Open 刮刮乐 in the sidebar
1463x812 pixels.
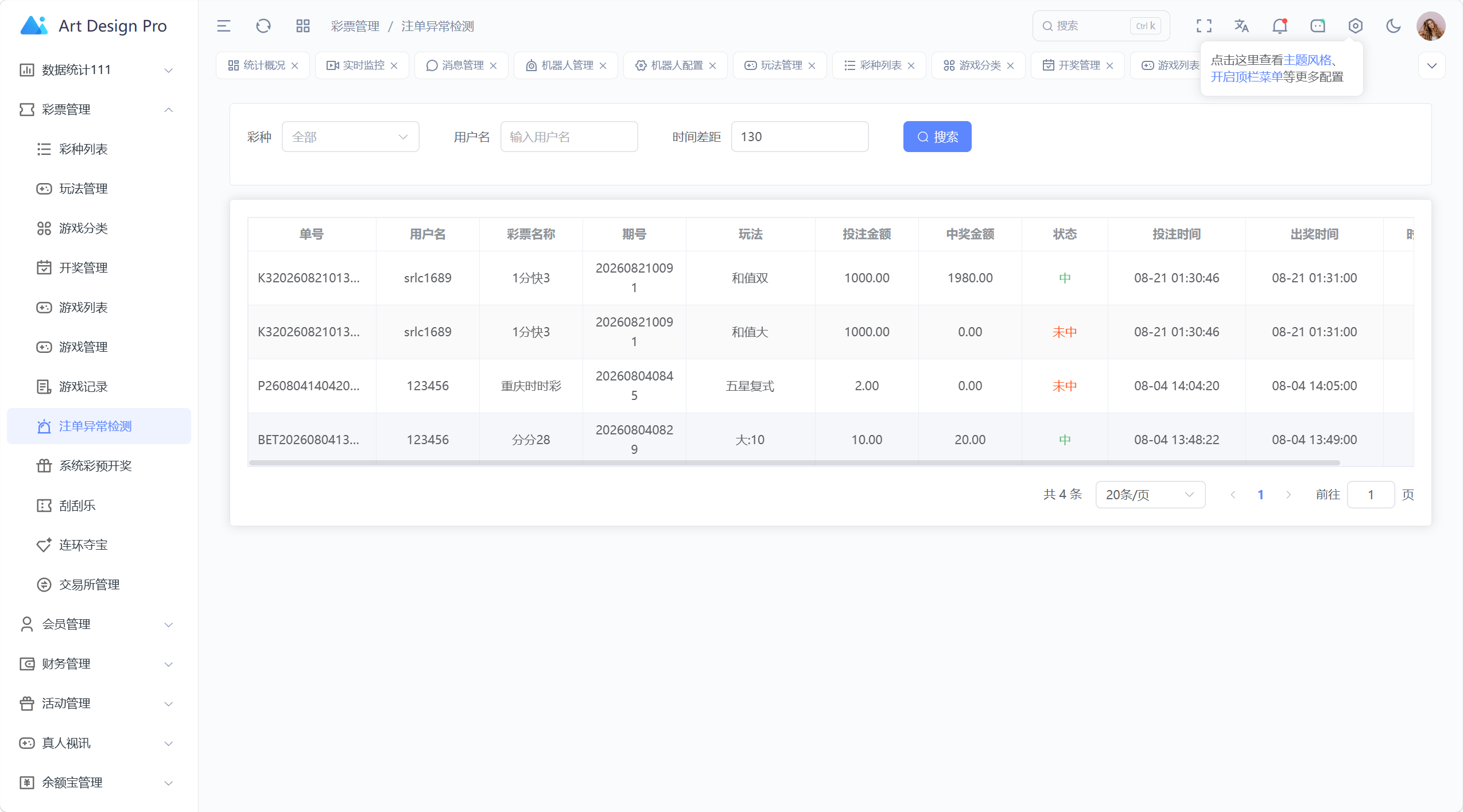pos(99,506)
